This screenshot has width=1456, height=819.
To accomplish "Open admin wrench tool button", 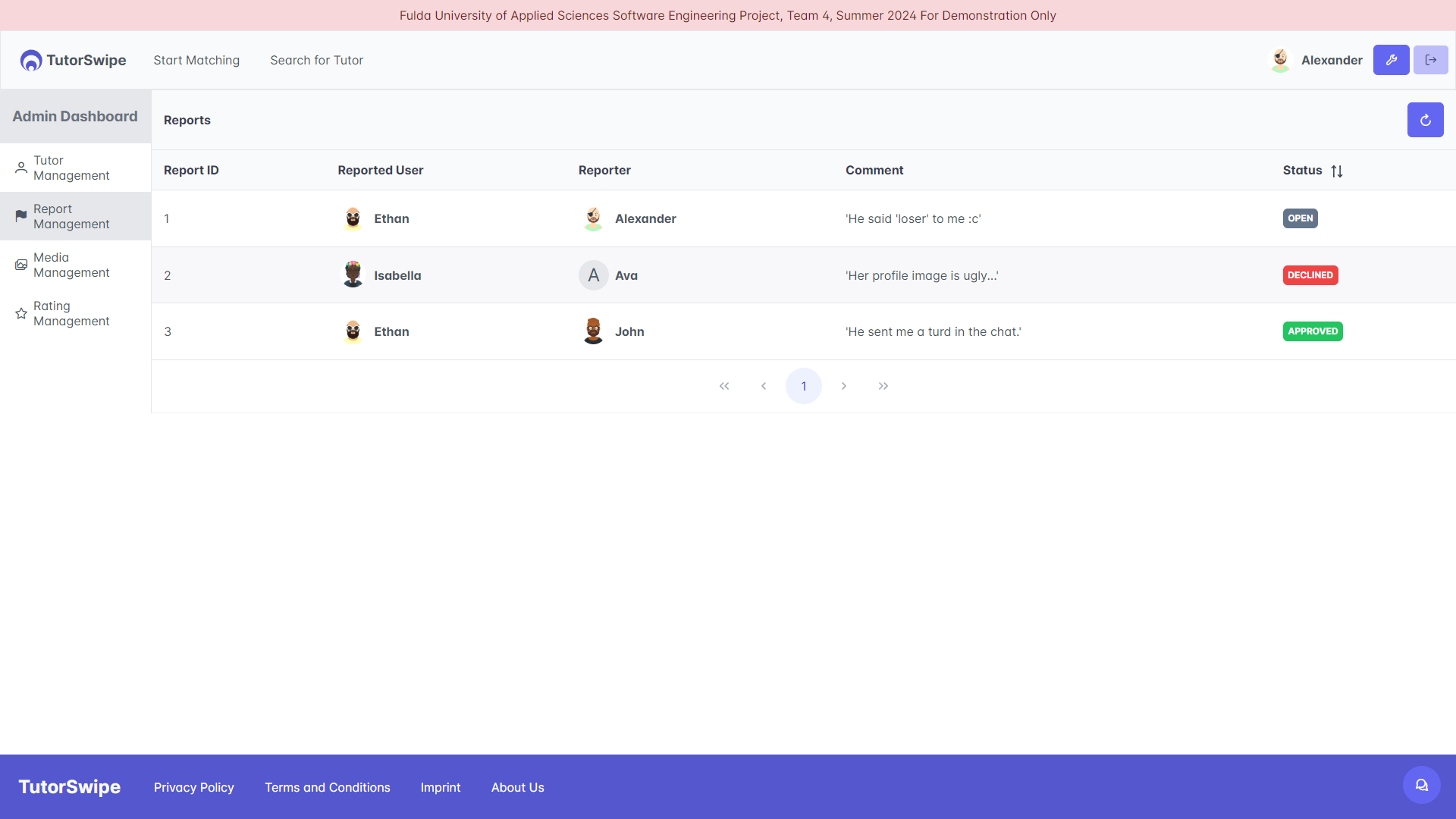I will [1391, 60].
